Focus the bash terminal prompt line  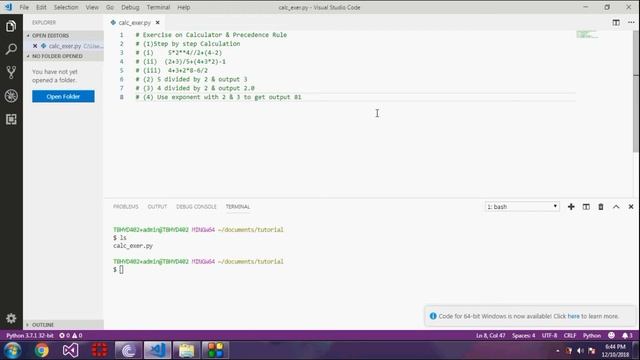[118, 269]
